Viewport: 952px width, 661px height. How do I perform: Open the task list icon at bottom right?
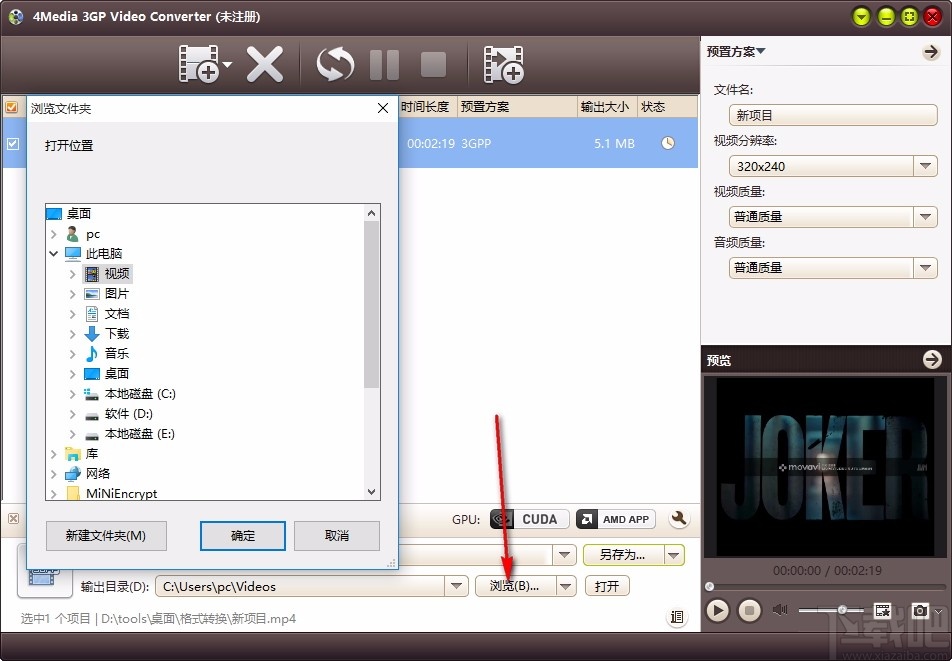click(x=677, y=618)
